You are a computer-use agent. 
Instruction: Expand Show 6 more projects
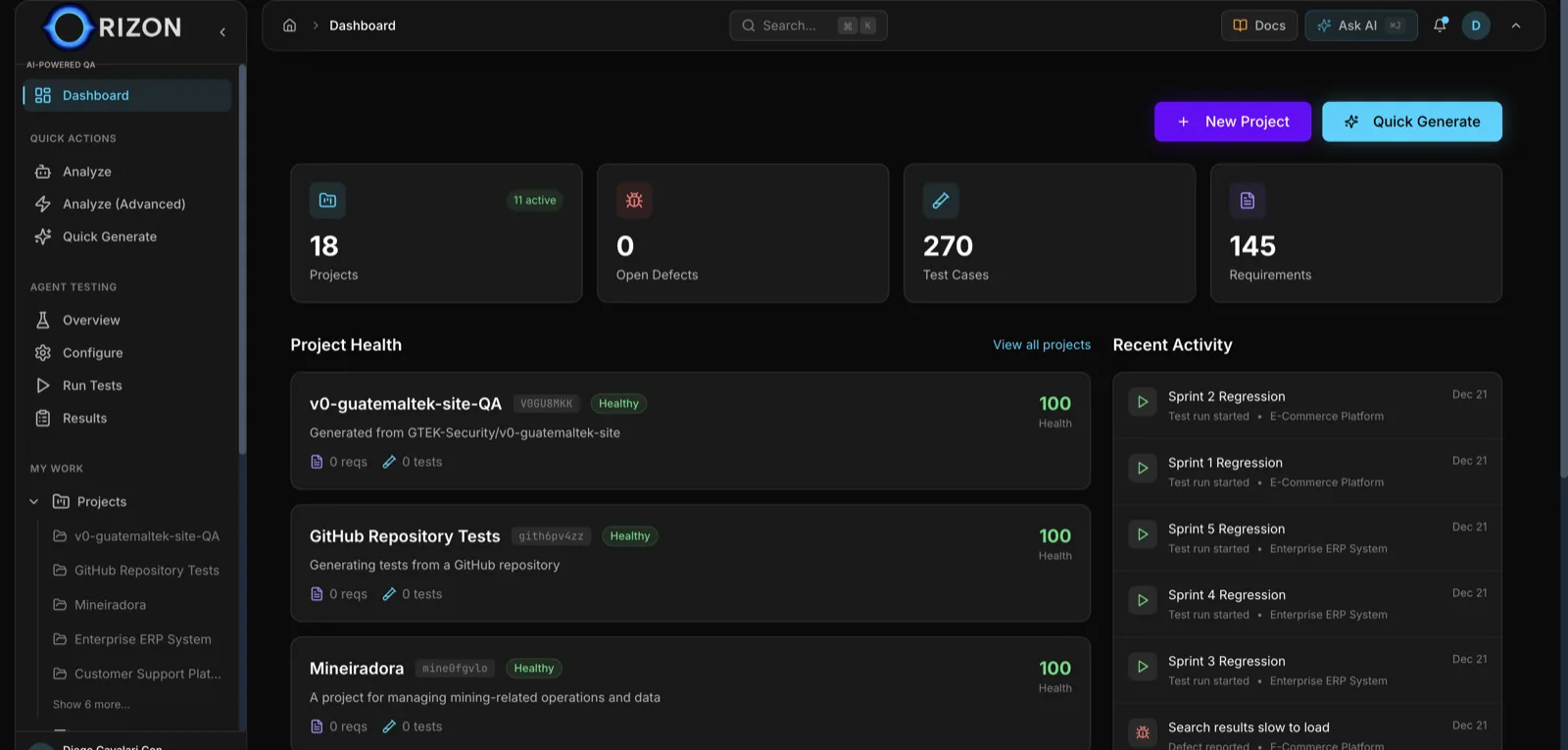91,704
